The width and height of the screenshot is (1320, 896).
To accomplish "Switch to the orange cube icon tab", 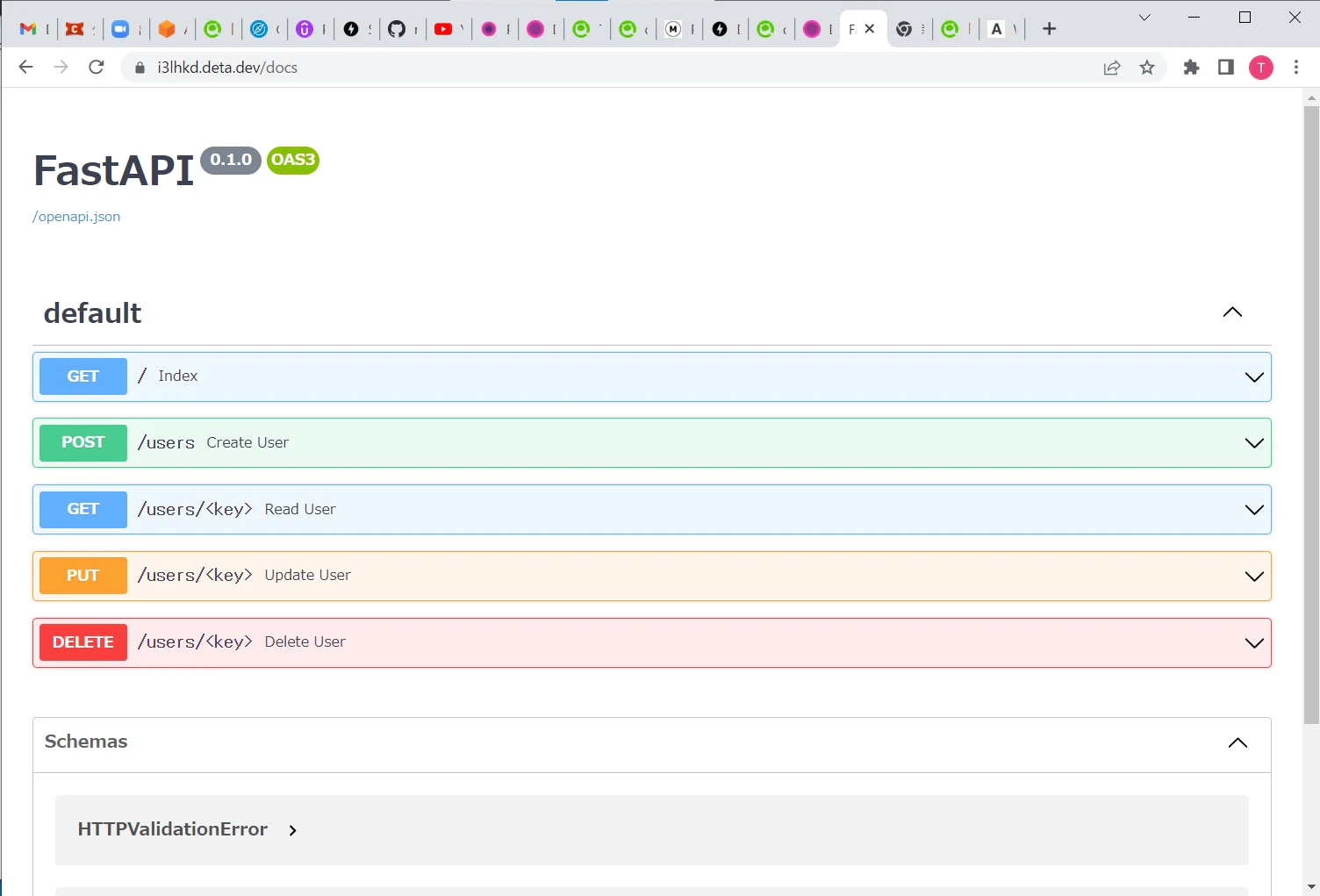I will click(167, 29).
